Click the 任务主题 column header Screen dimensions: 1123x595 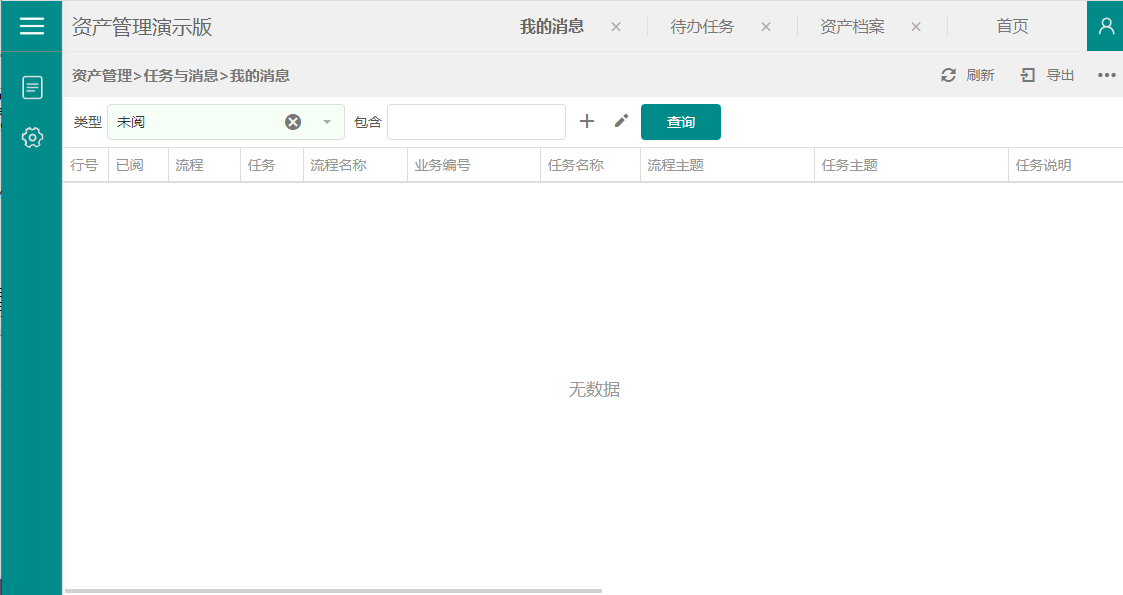911,165
